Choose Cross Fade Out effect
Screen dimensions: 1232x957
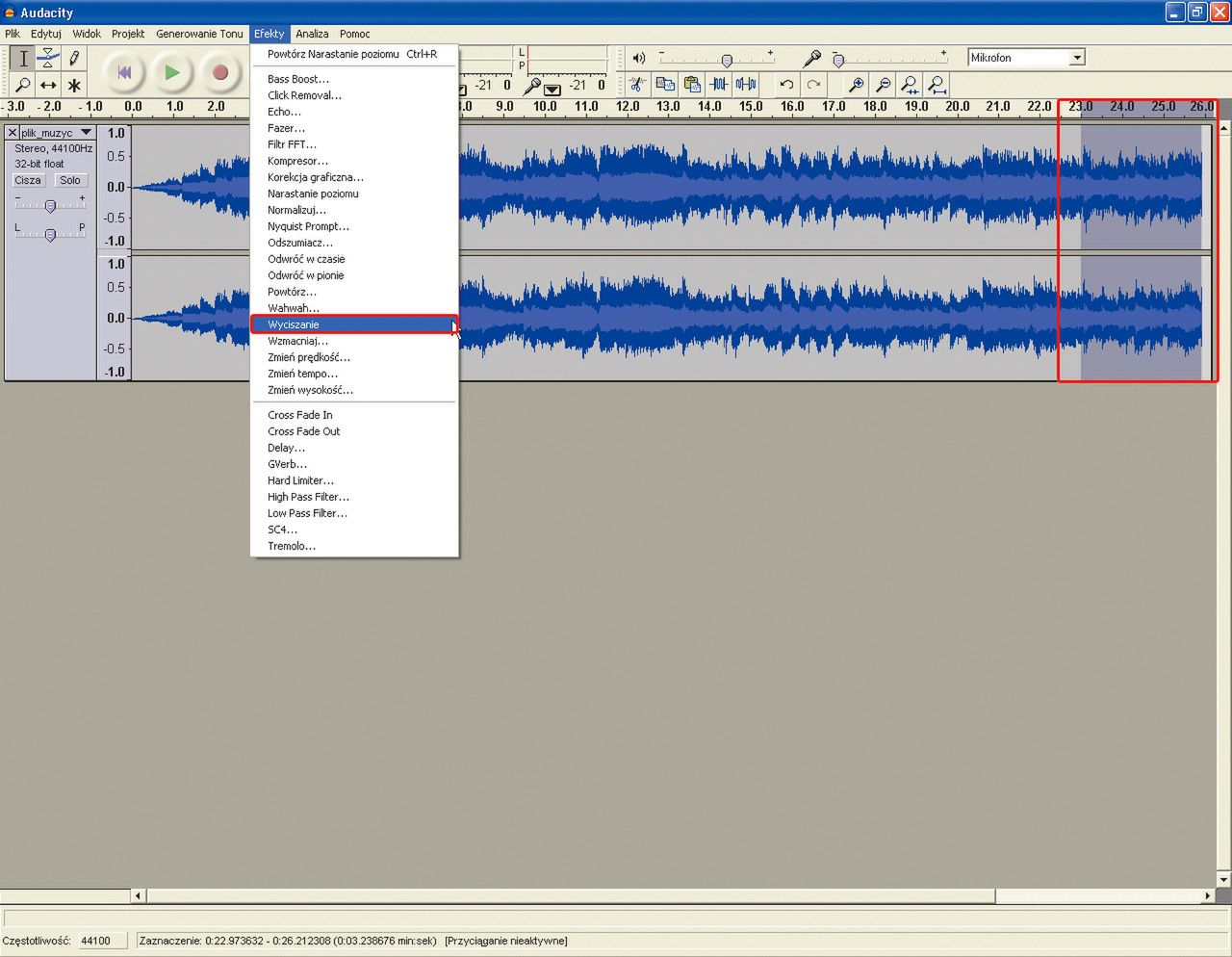[x=354, y=431]
